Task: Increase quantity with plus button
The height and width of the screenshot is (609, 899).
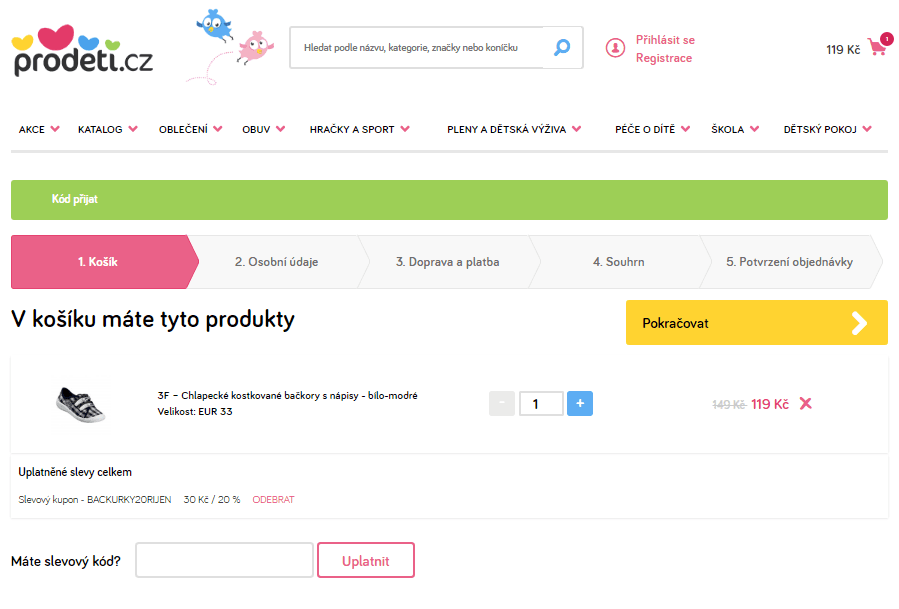Action: [580, 403]
